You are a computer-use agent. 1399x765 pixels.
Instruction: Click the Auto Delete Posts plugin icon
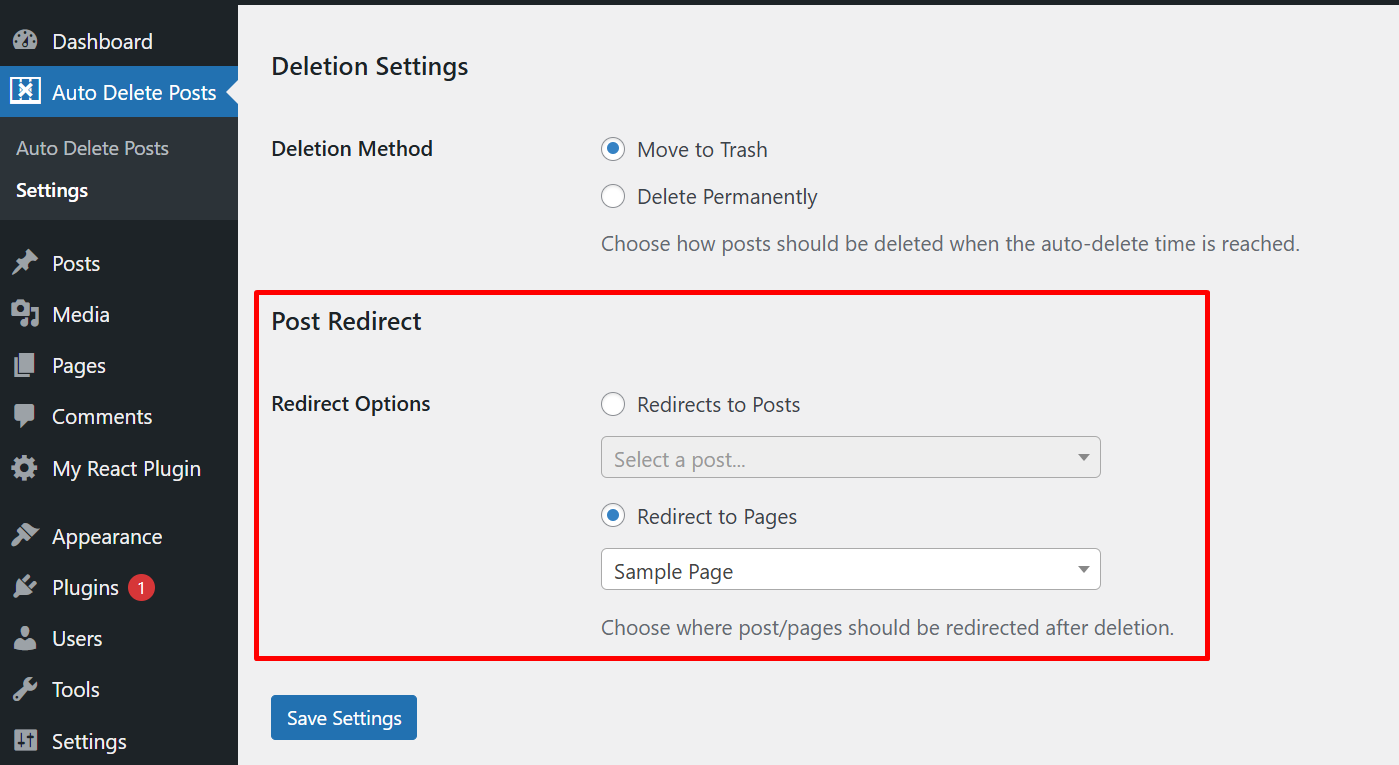tap(25, 92)
